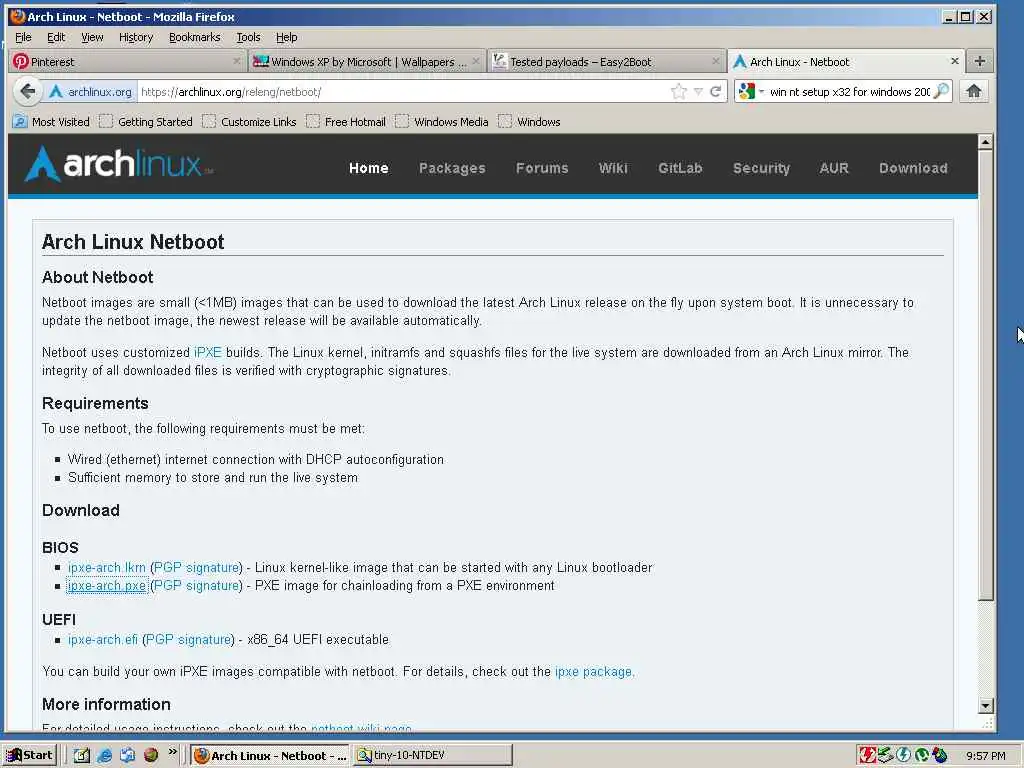
Task: Download ipxe-arch.efi
Action: point(103,639)
